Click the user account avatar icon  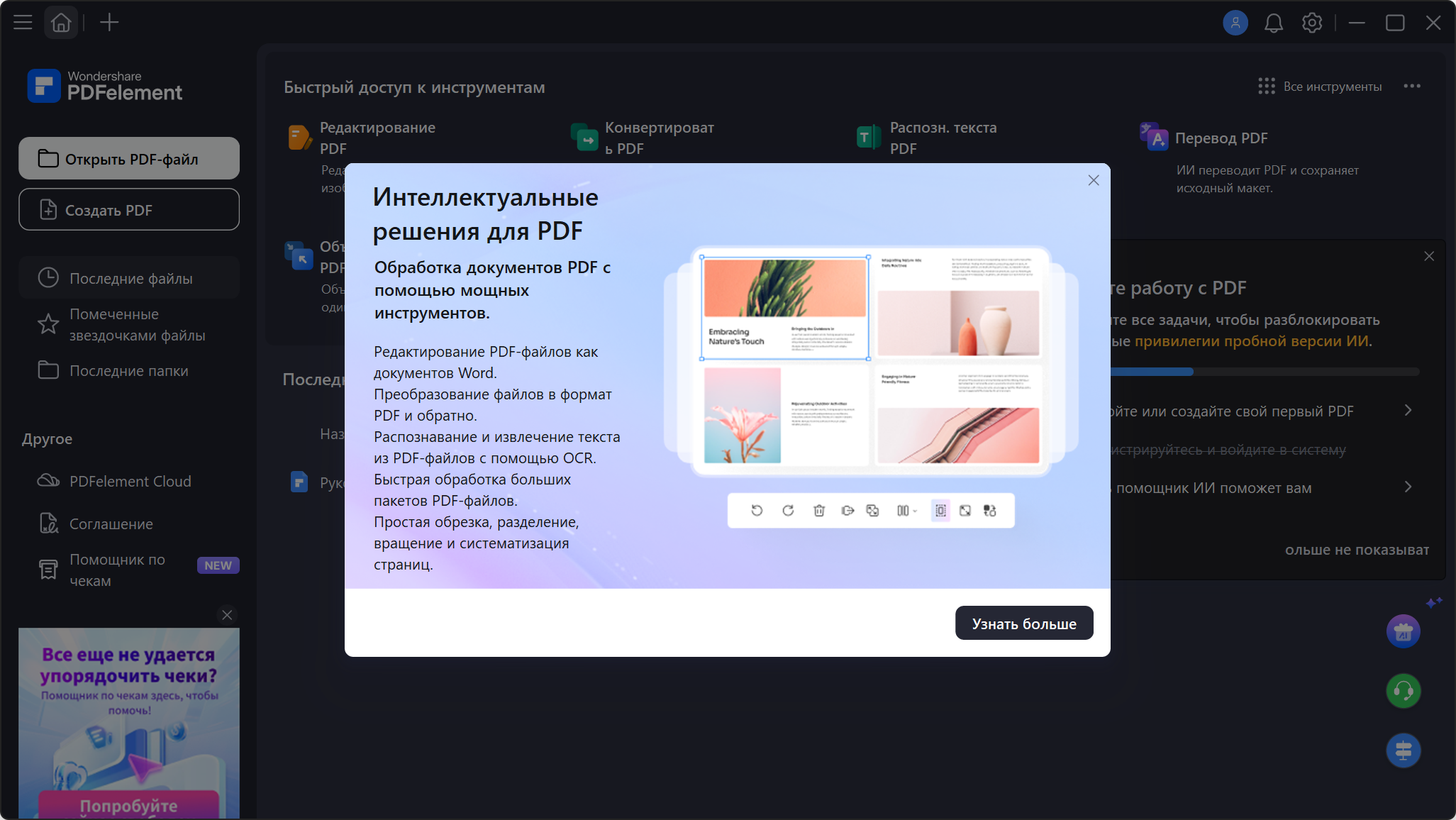(1235, 23)
